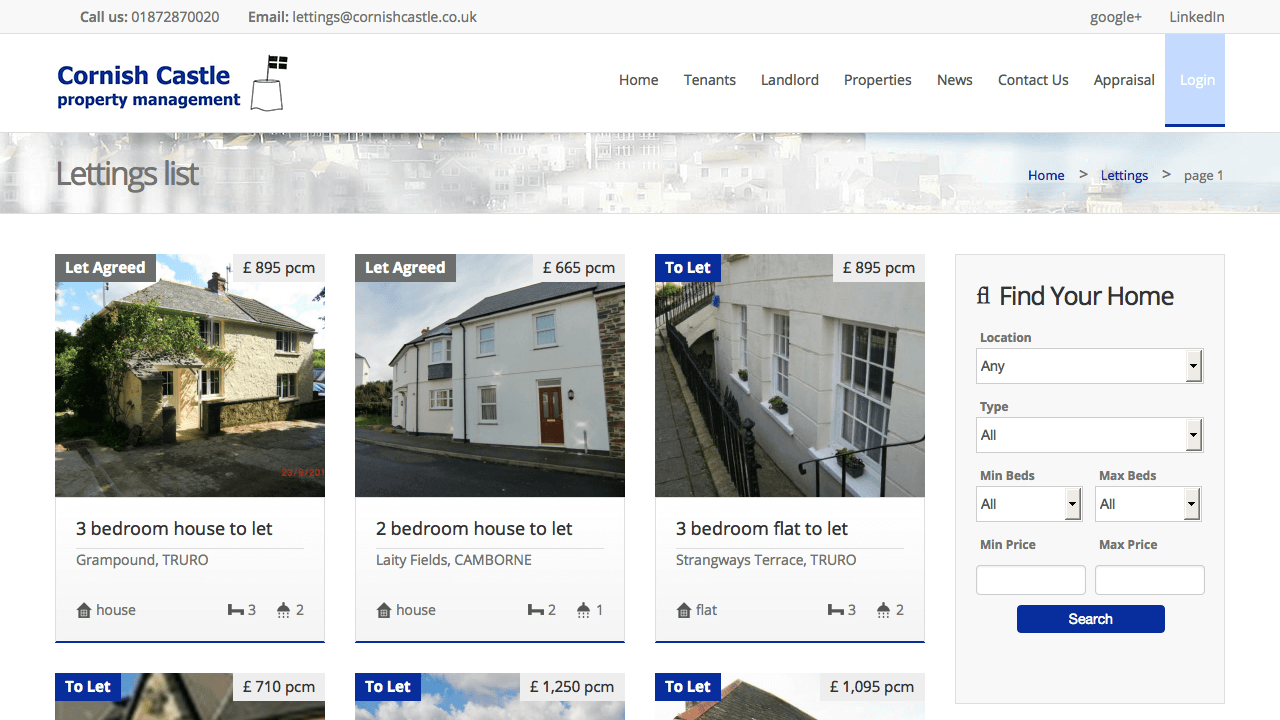This screenshot has height=720, width=1280.
Task: Expand the Min Beds dropdown
Action: point(1029,503)
